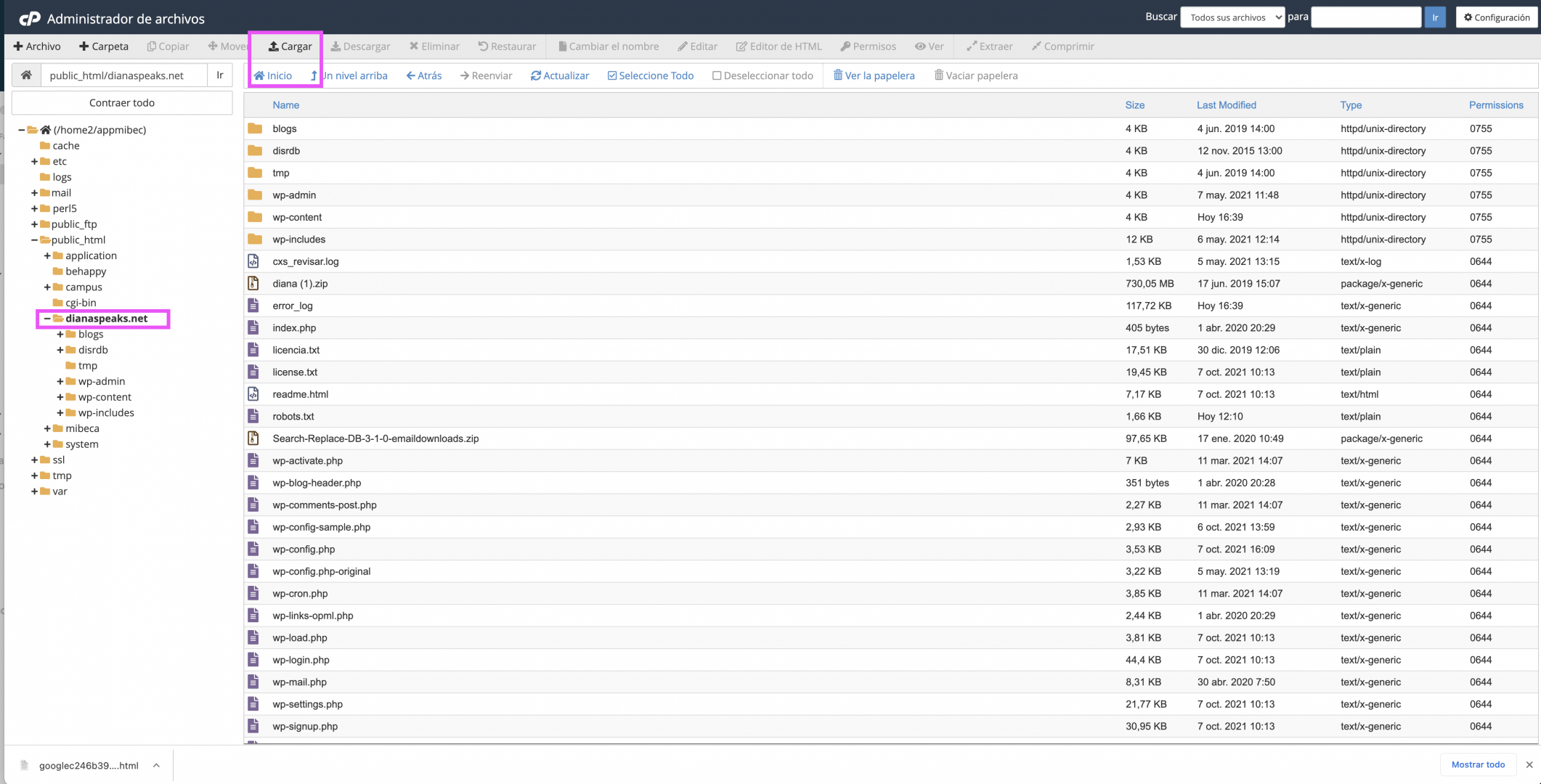This screenshot has width=1541, height=784.
Task: Sort by Permissions column header
Action: 1496,105
